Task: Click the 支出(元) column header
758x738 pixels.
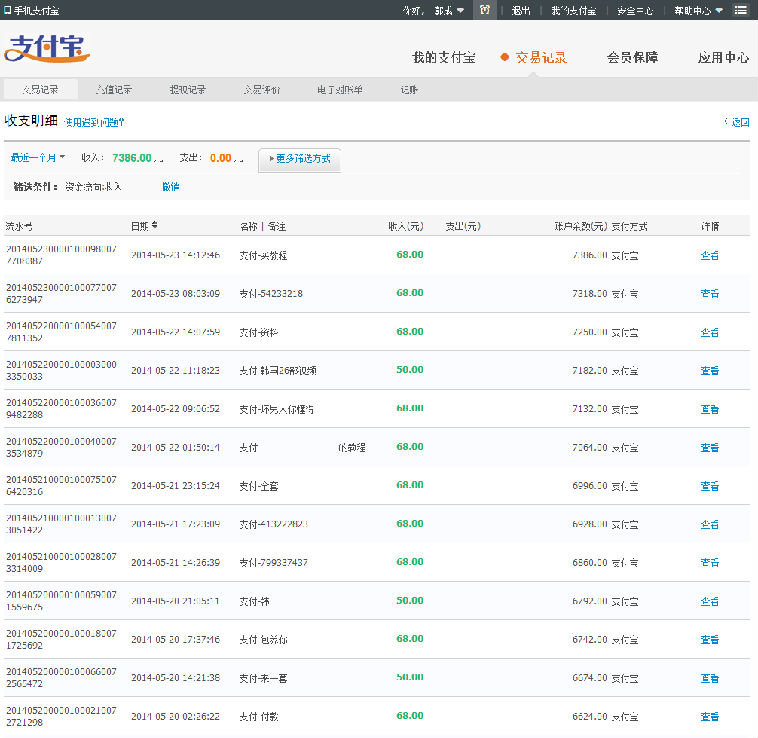Action: pos(463,226)
